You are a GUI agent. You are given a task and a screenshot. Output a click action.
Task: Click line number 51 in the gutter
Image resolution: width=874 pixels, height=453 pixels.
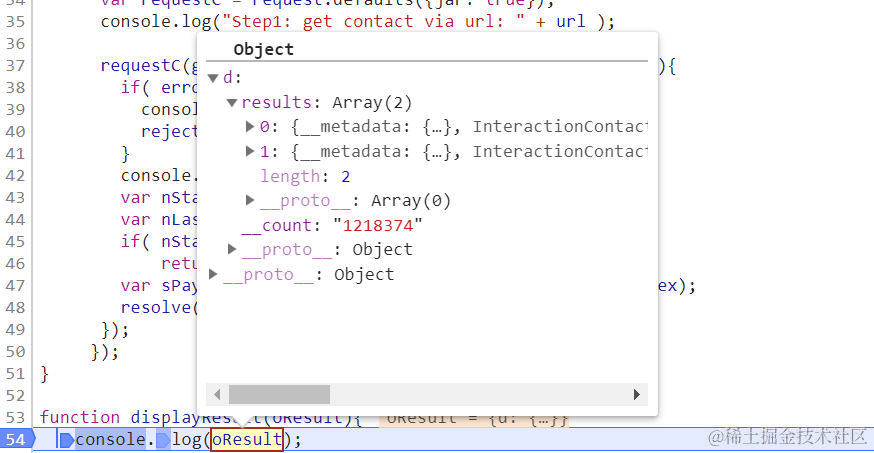point(16,373)
